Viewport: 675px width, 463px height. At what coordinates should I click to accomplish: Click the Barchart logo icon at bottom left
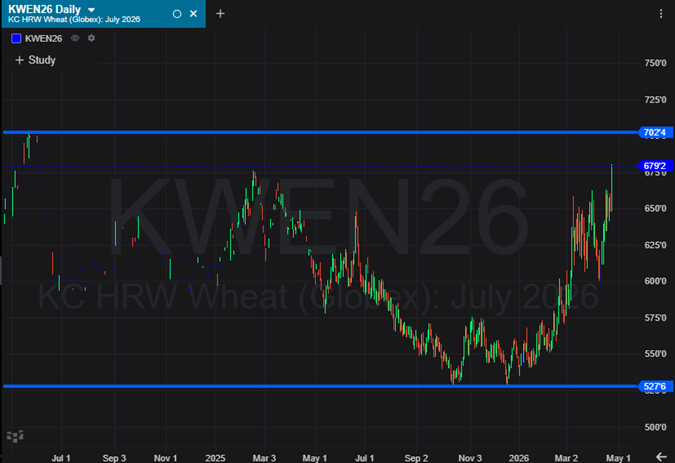point(15,436)
